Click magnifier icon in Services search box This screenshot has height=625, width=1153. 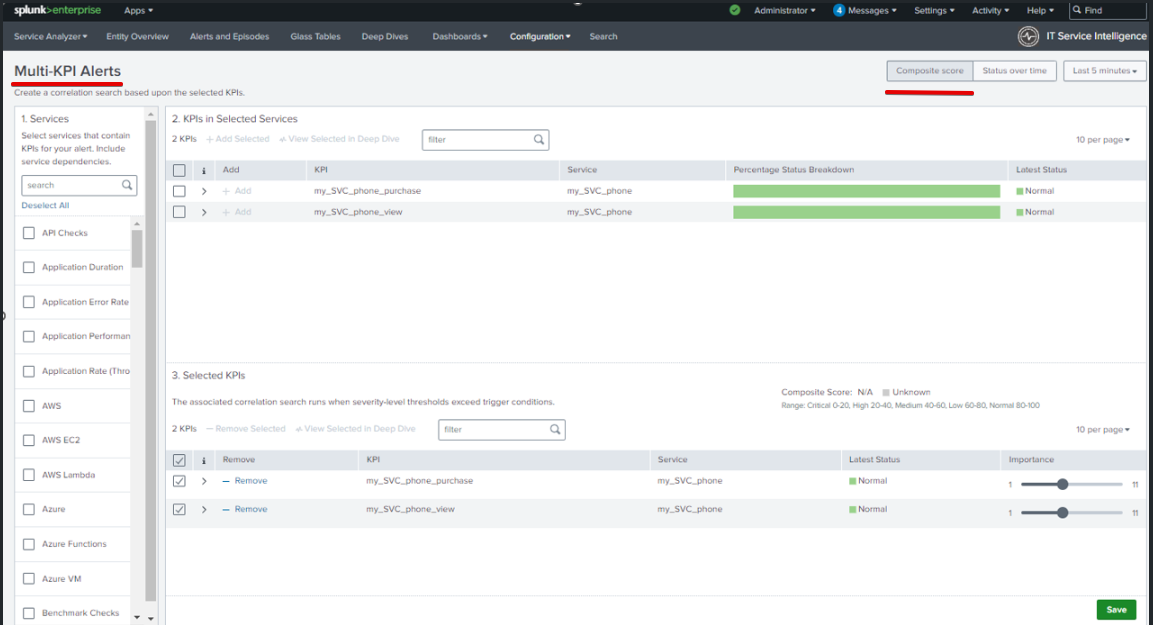127,185
